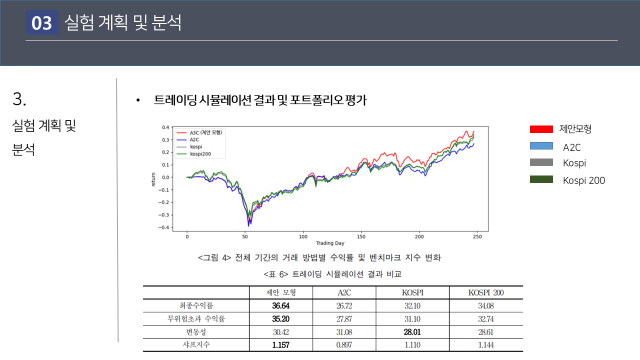The image size is (640, 360).
Task: Click the chart's inner legend box
Action: click(200, 143)
